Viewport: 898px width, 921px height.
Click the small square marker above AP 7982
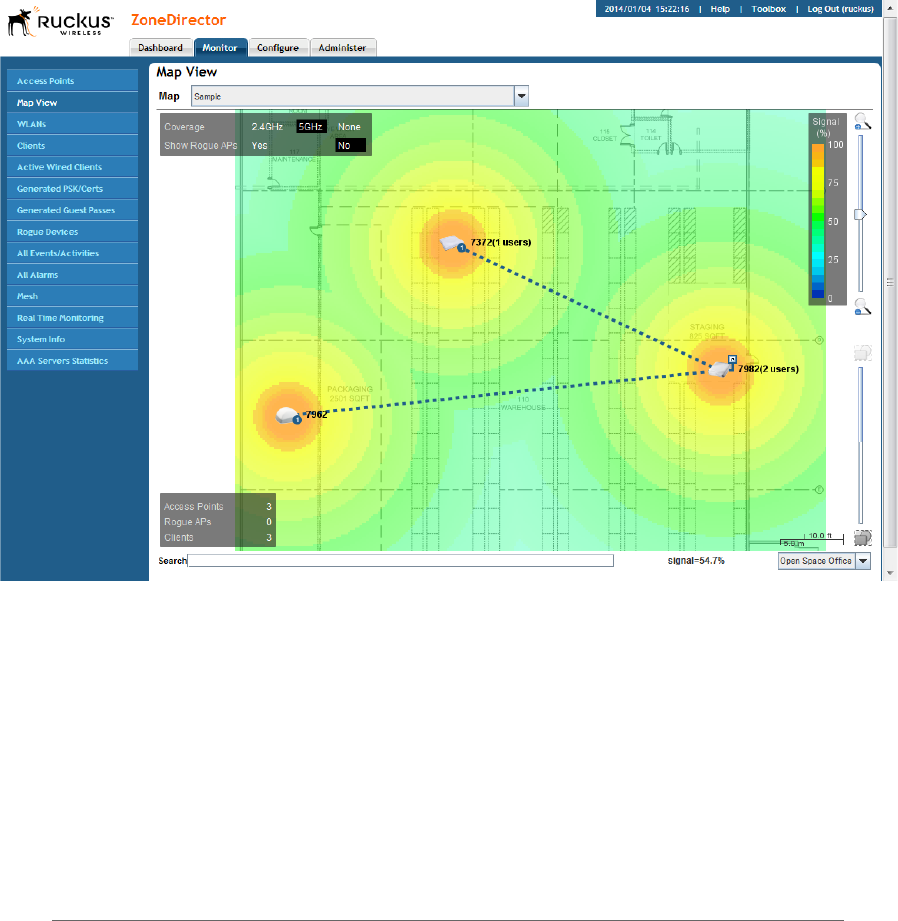tap(732, 359)
